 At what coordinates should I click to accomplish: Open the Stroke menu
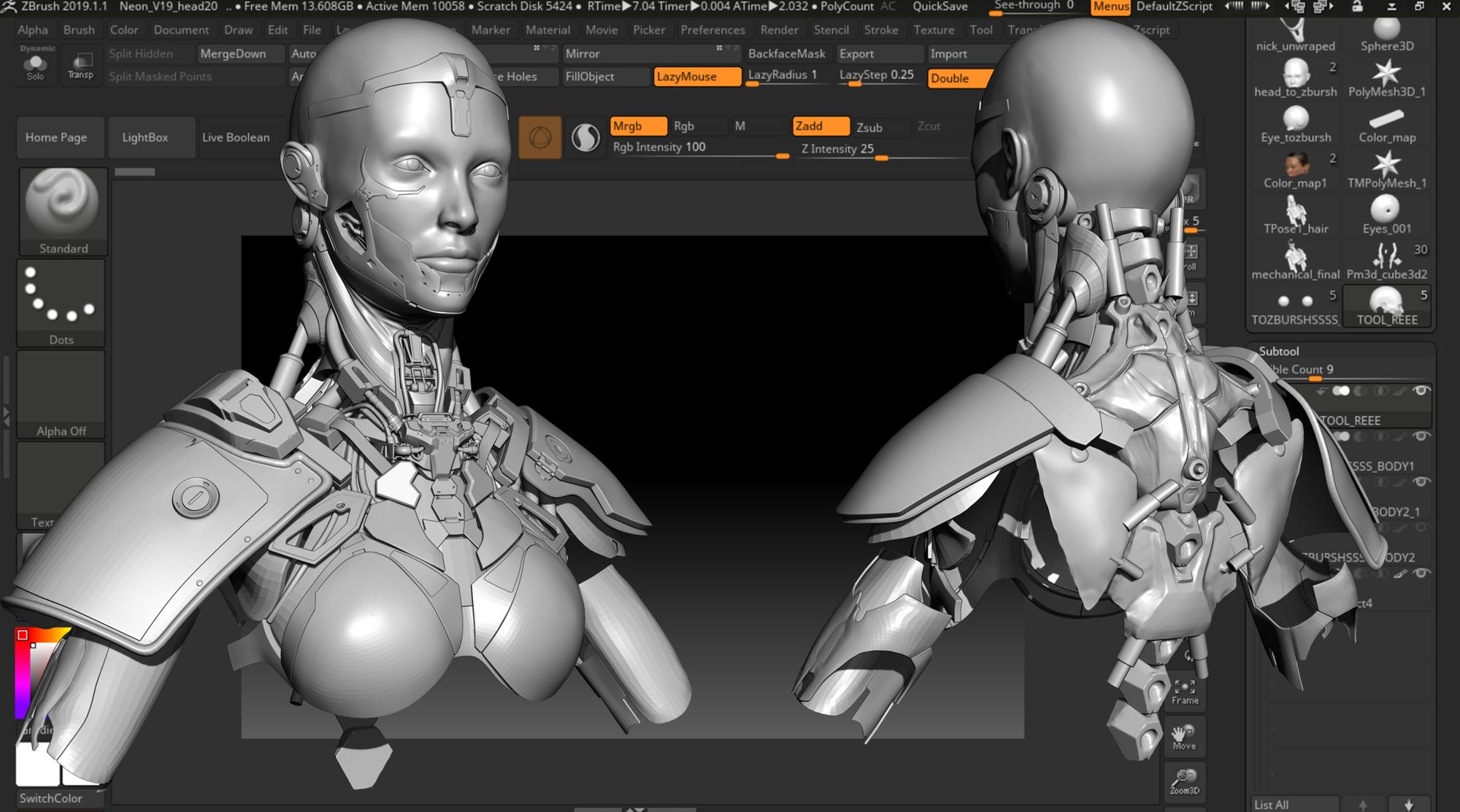click(881, 30)
